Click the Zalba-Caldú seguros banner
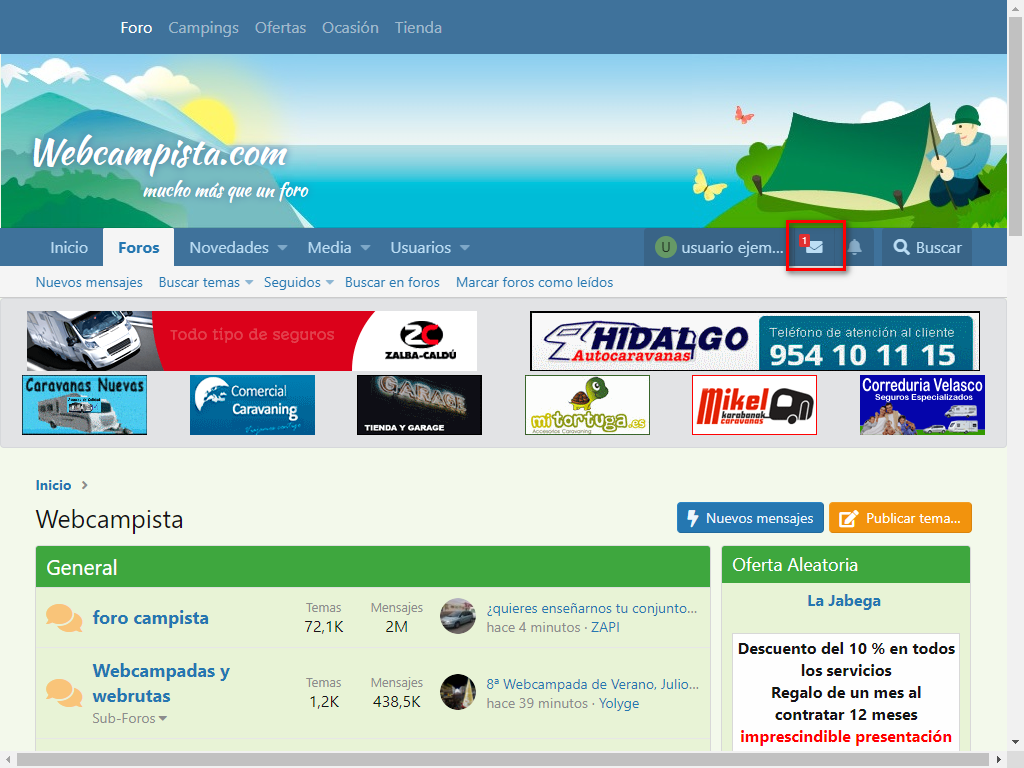Image resolution: width=1024 pixels, height=768 pixels. [x=252, y=341]
